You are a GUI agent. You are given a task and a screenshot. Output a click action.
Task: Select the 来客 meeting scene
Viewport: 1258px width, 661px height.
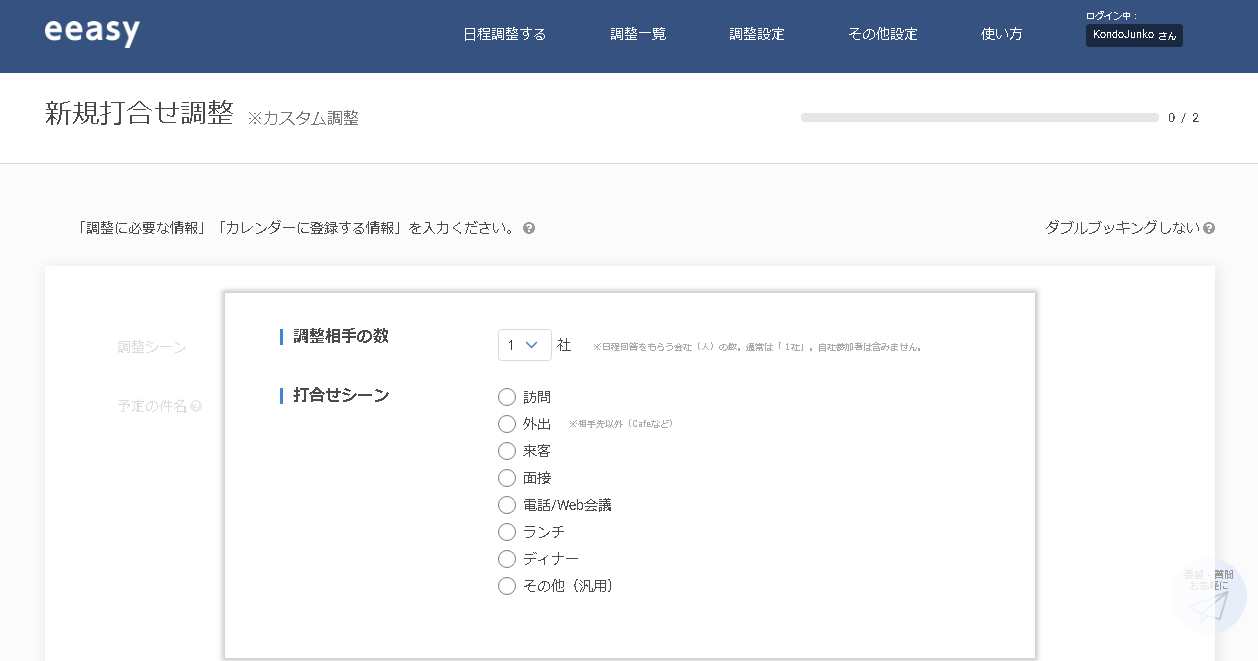pos(507,451)
